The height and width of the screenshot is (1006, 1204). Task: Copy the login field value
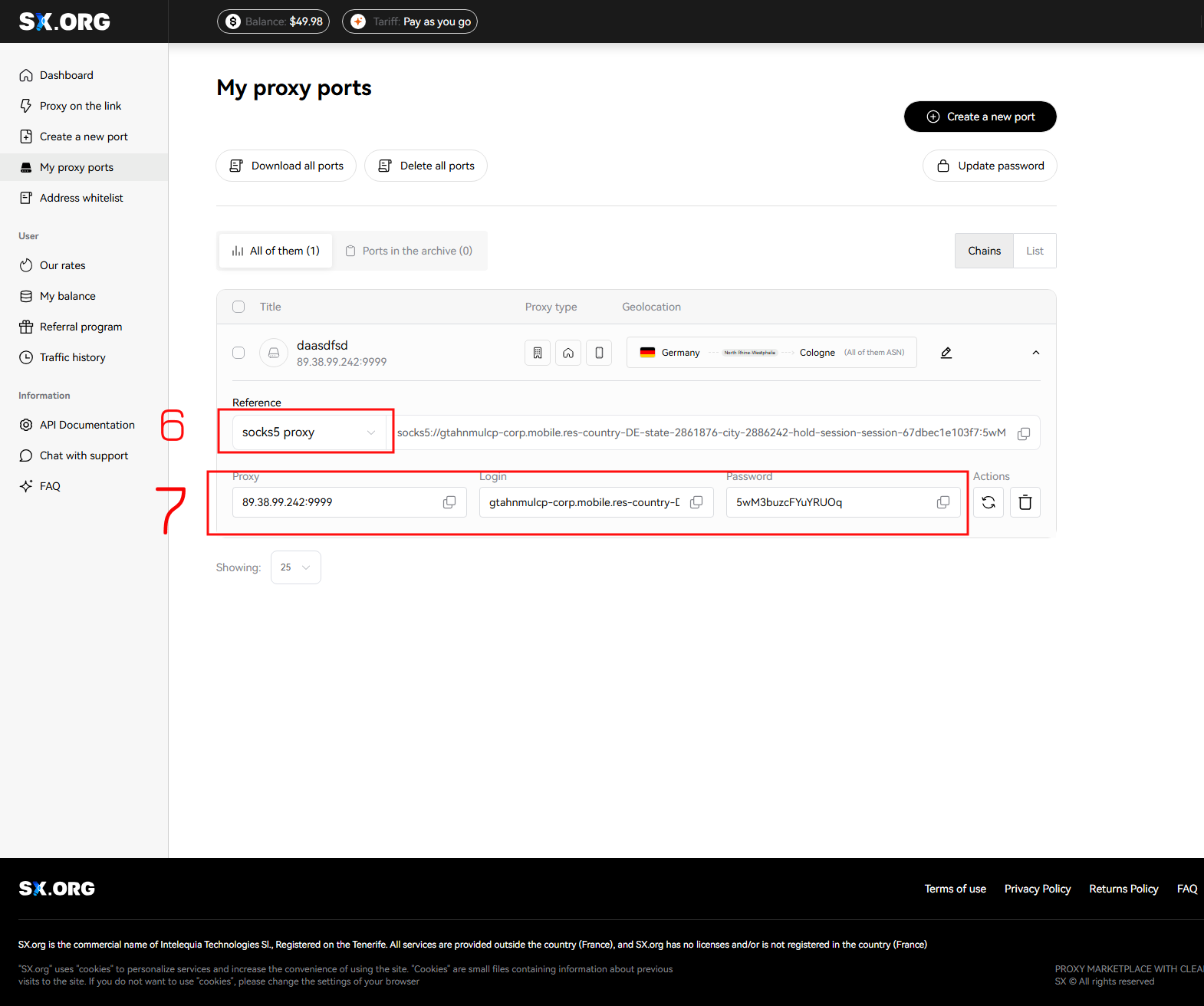pyautogui.click(x=696, y=502)
